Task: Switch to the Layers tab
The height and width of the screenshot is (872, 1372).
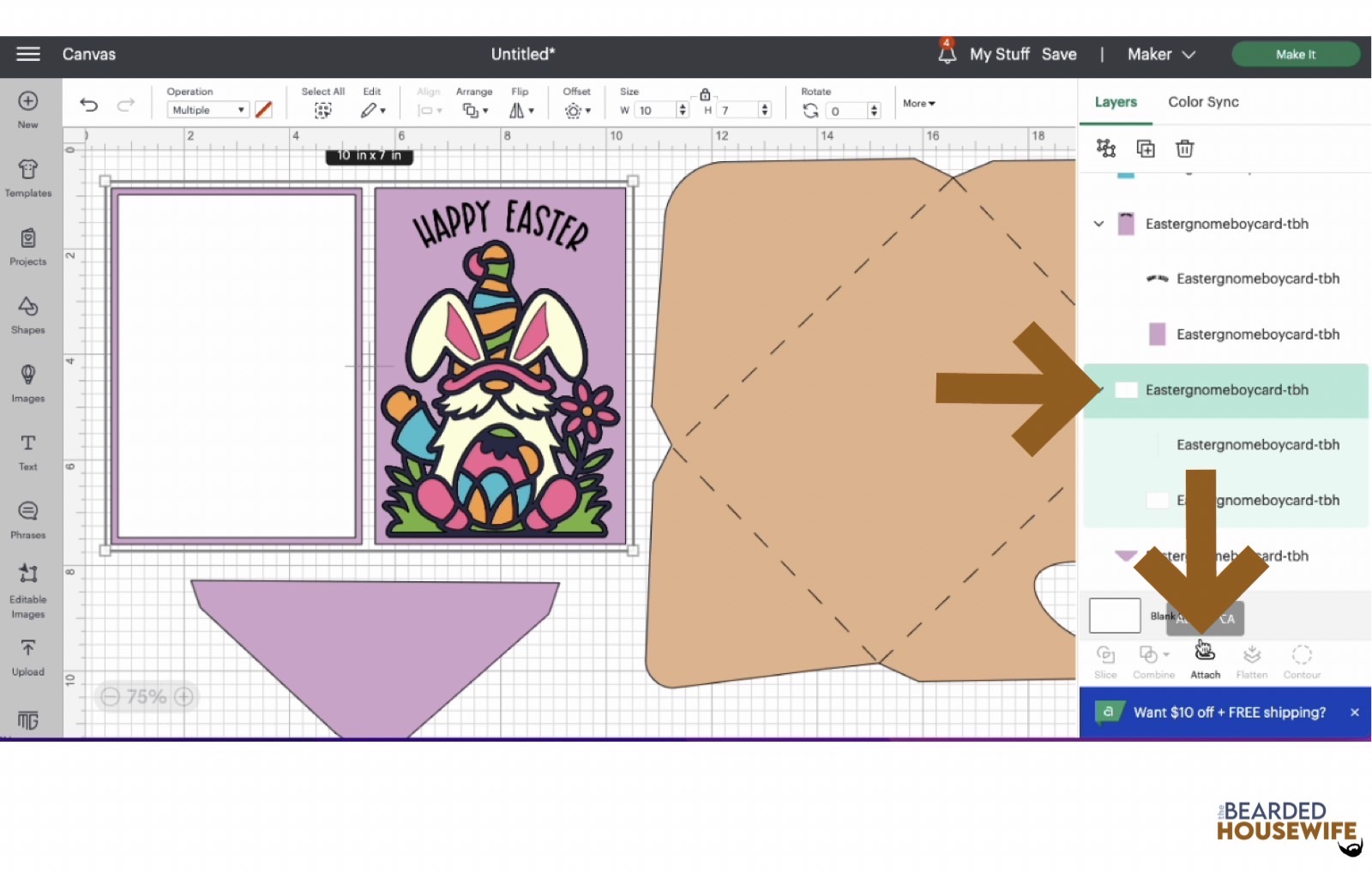Action: 1116,102
